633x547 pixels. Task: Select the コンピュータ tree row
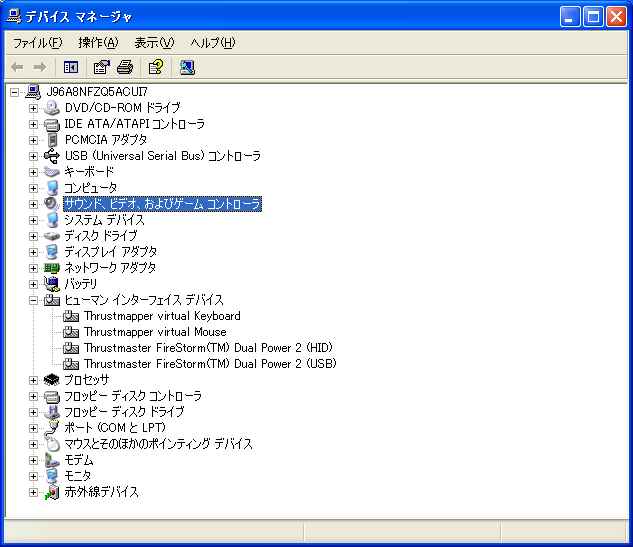click(91, 188)
